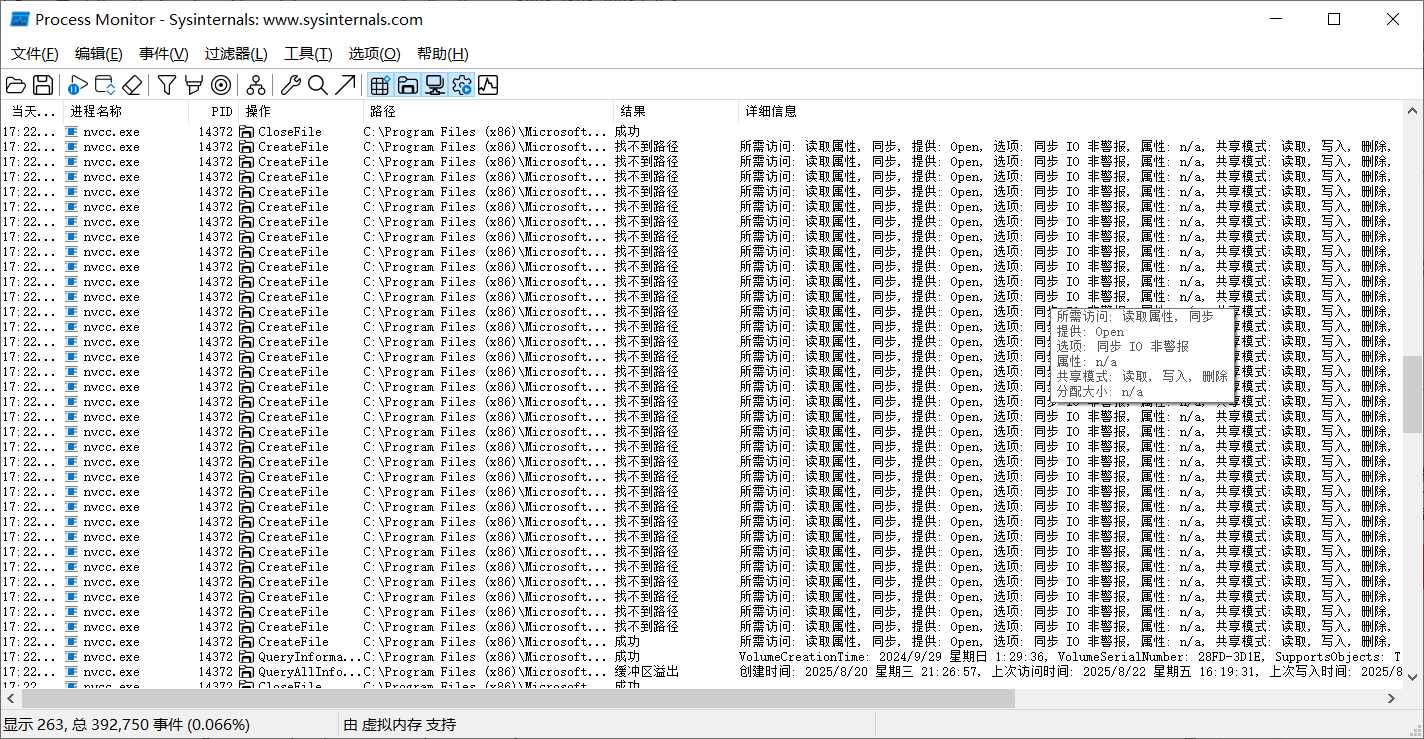Click the 由 虚拟内存 支持 status entry

point(399,725)
